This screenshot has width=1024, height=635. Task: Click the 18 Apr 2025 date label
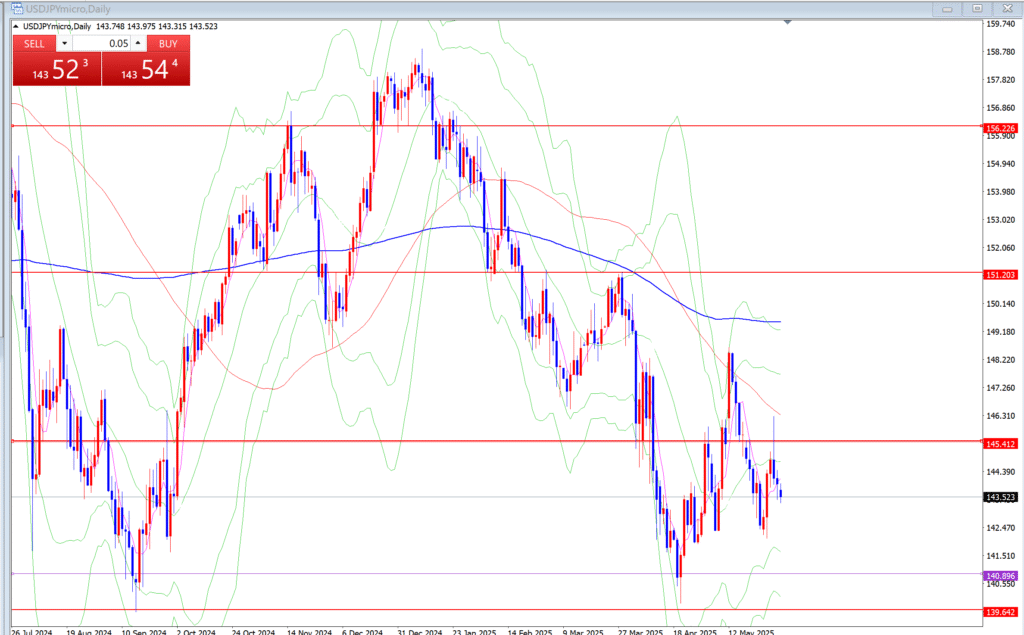(x=695, y=632)
